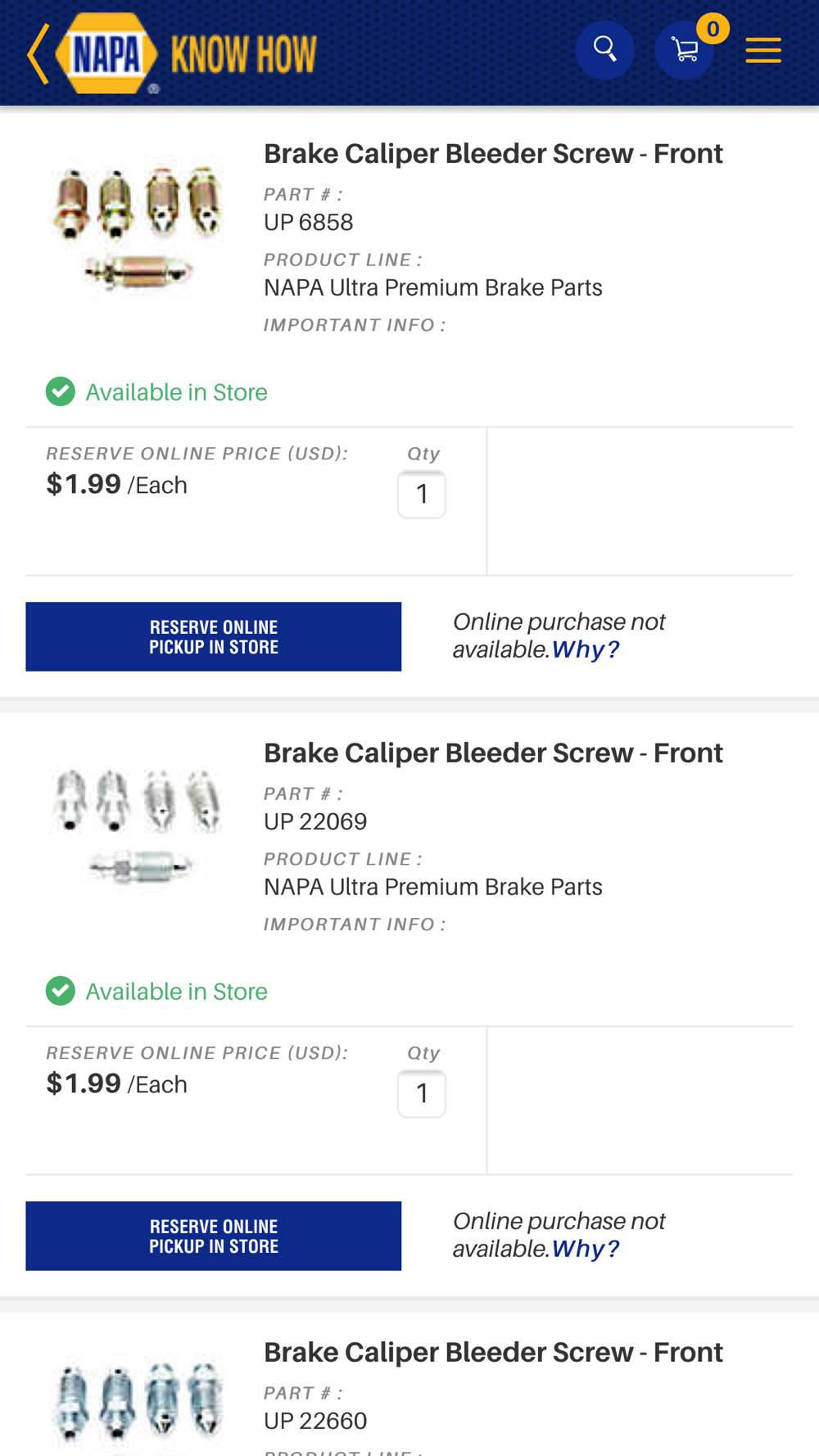The height and width of the screenshot is (1456, 819).
Task: Tap the back arrow in header
Action: coord(38,54)
